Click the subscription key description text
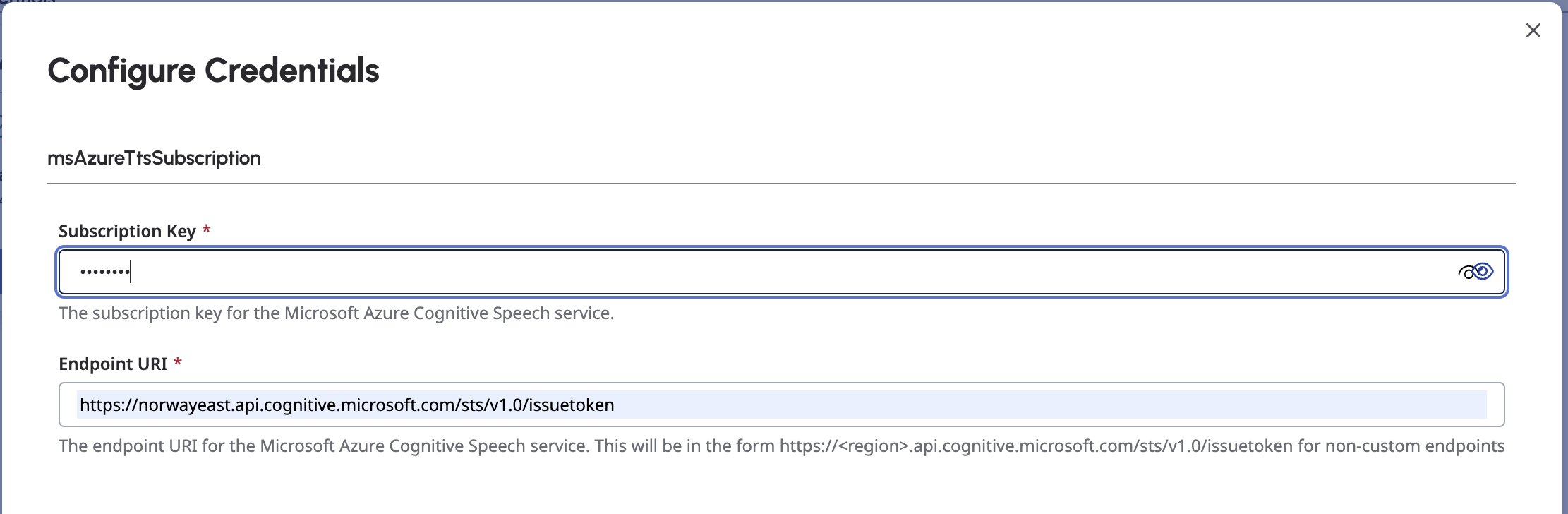Image resolution: width=1568 pixels, height=514 pixels. click(x=336, y=313)
